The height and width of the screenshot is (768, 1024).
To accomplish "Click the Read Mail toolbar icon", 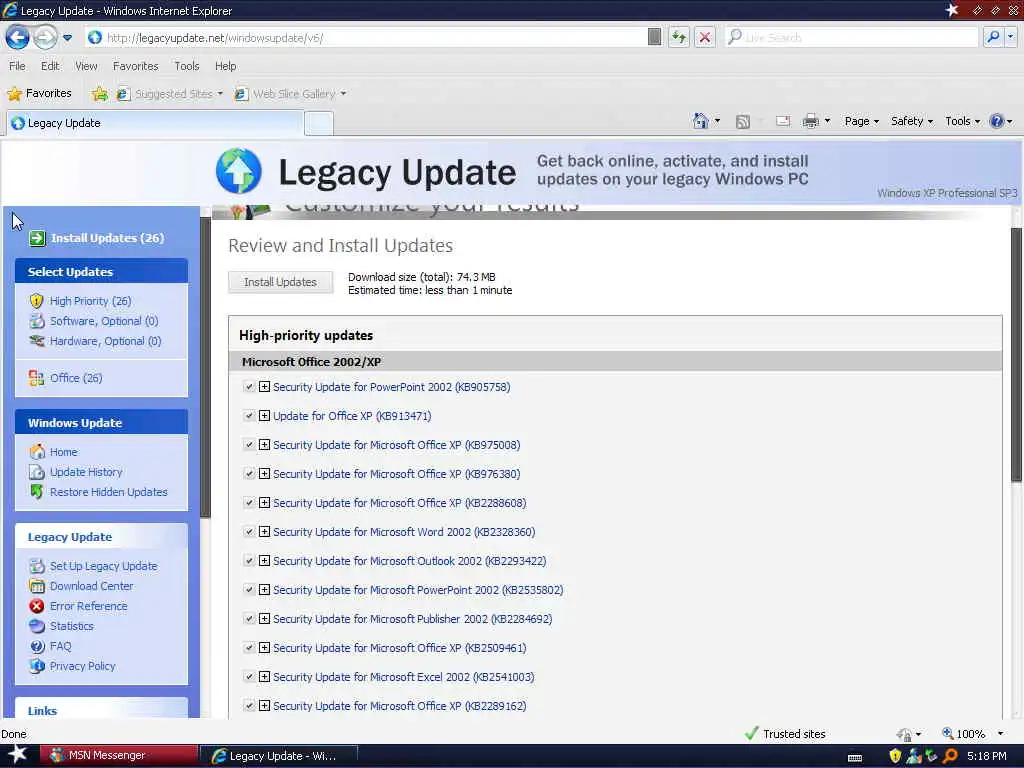I will pos(782,121).
